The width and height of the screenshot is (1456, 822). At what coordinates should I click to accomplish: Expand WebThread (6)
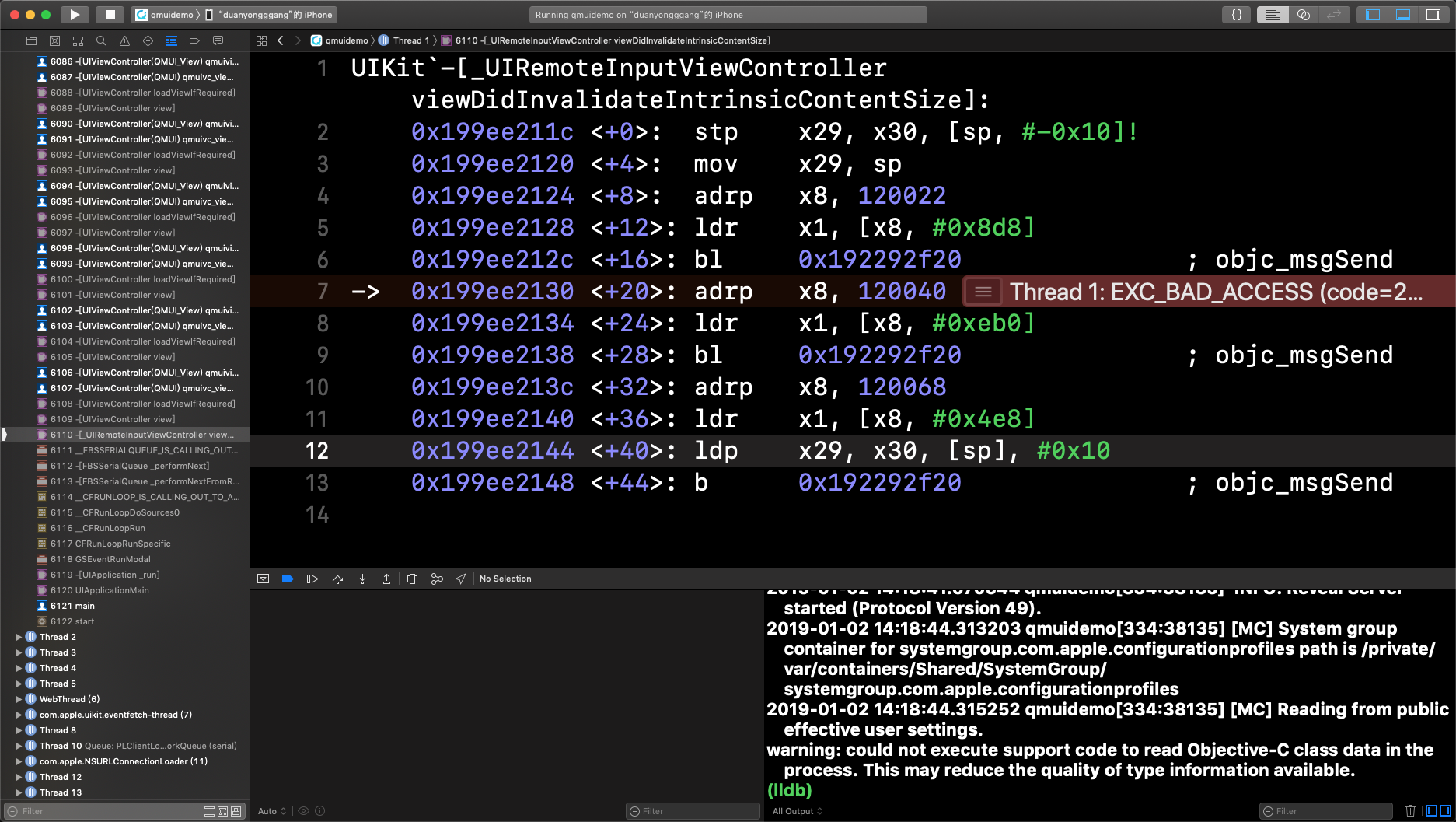19,699
